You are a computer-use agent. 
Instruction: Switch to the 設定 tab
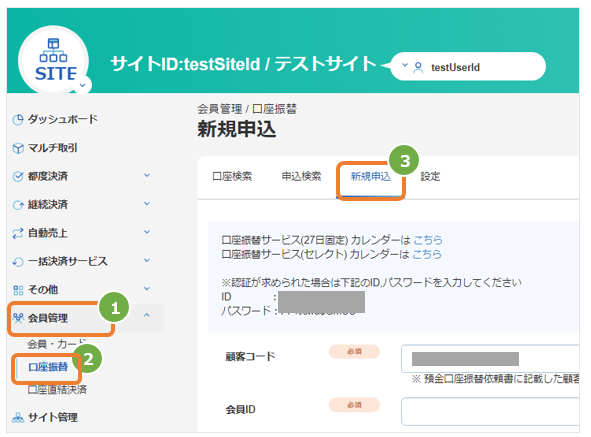click(x=430, y=176)
